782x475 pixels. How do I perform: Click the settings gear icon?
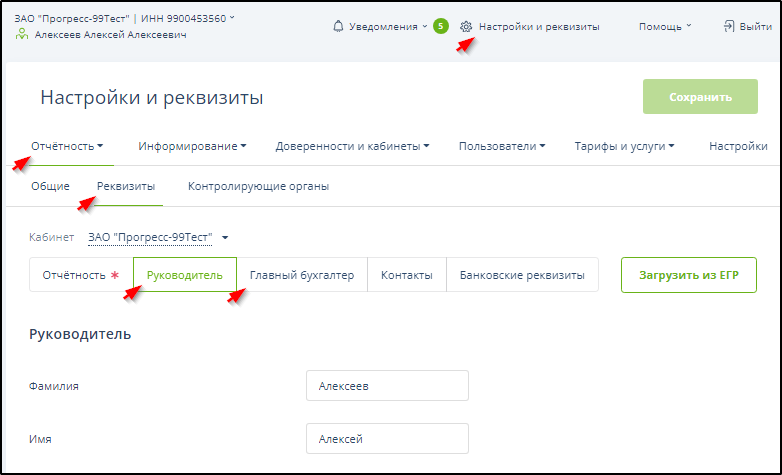pyautogui.click(x=466, y=27)
